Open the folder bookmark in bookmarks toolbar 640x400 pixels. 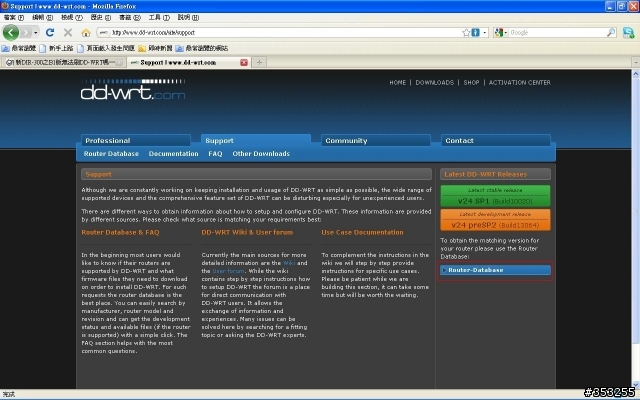pos(155,48)
